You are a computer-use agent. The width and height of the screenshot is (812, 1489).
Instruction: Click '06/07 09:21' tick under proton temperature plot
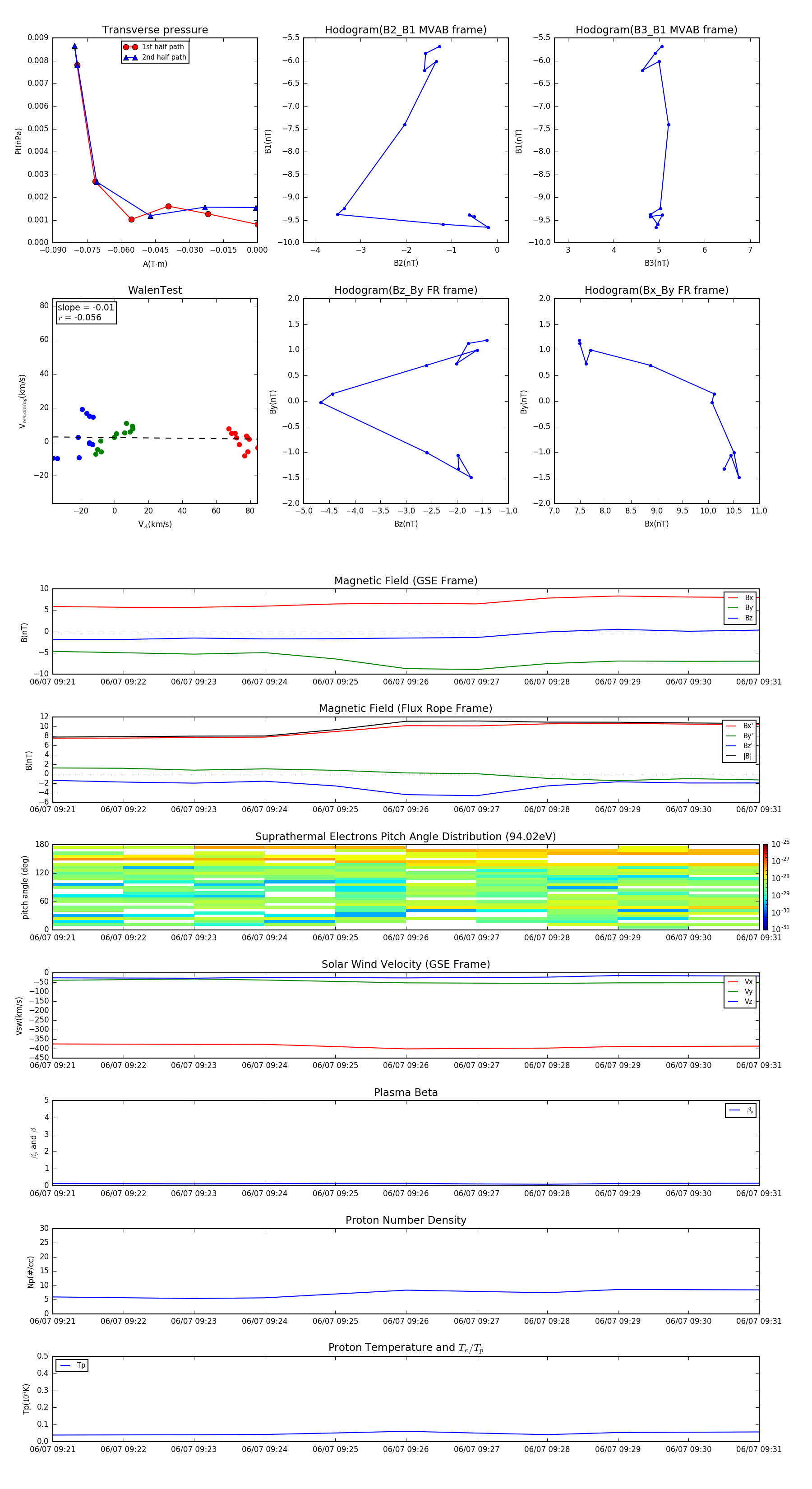[x=53, y=1449]
